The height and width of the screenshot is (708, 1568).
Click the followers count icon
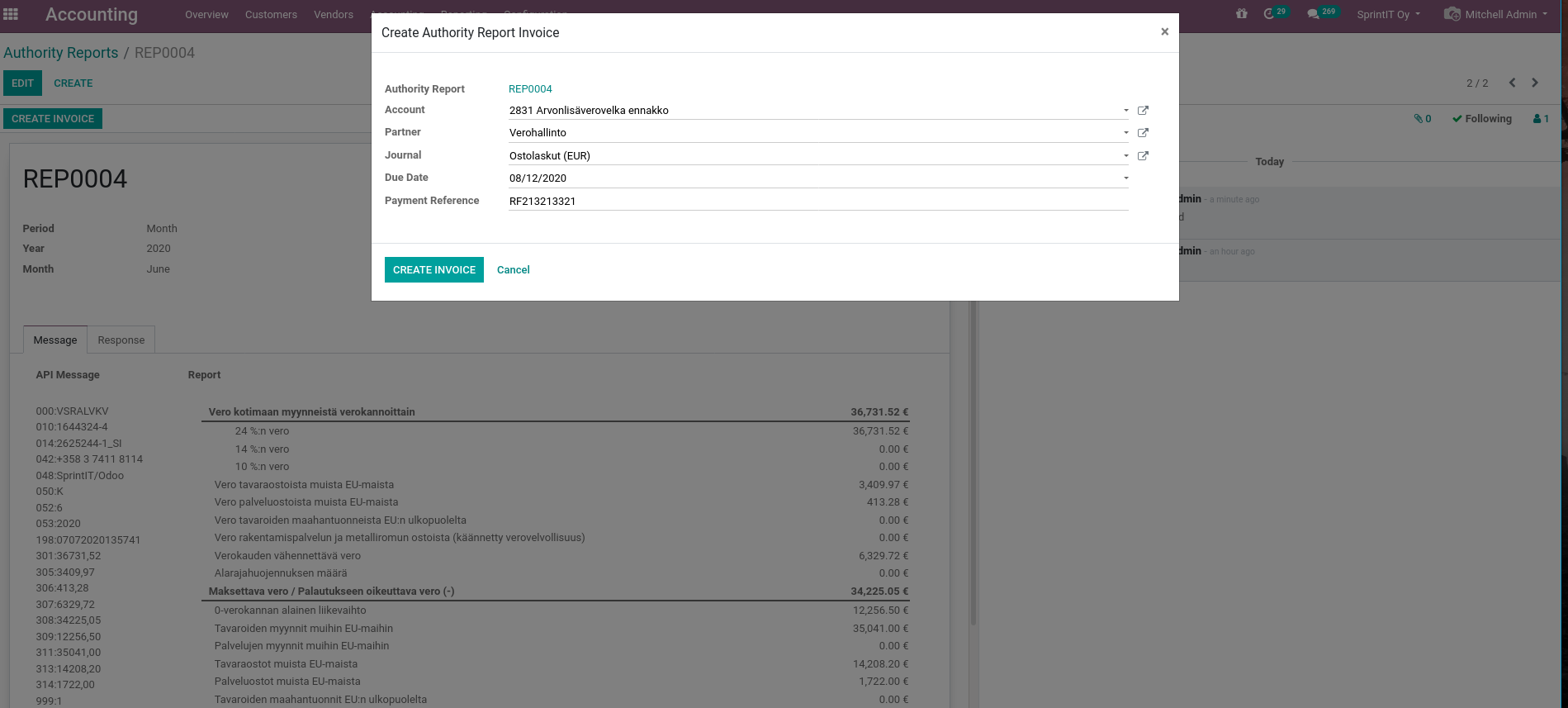1541,119
